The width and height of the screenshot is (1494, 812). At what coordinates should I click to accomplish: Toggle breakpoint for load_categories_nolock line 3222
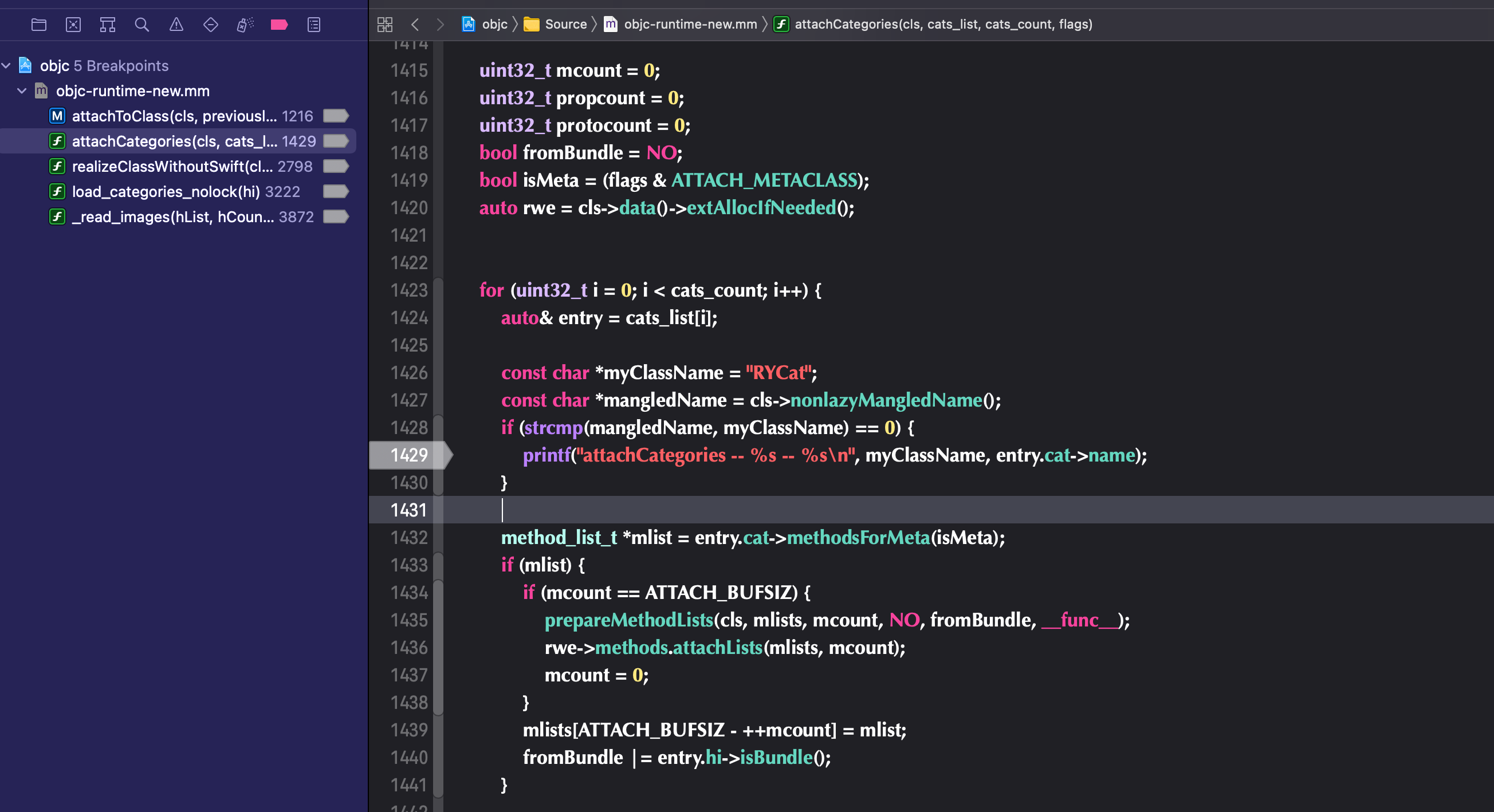(335, 191)
